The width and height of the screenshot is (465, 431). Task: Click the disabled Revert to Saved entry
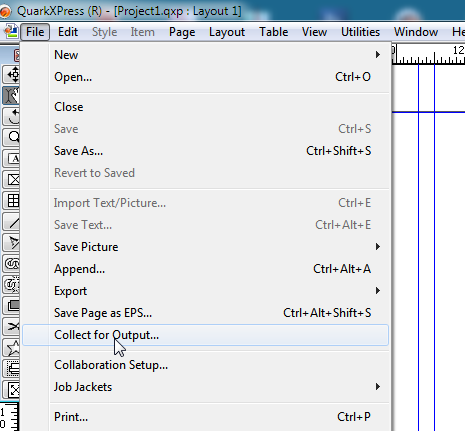(205, 173)
